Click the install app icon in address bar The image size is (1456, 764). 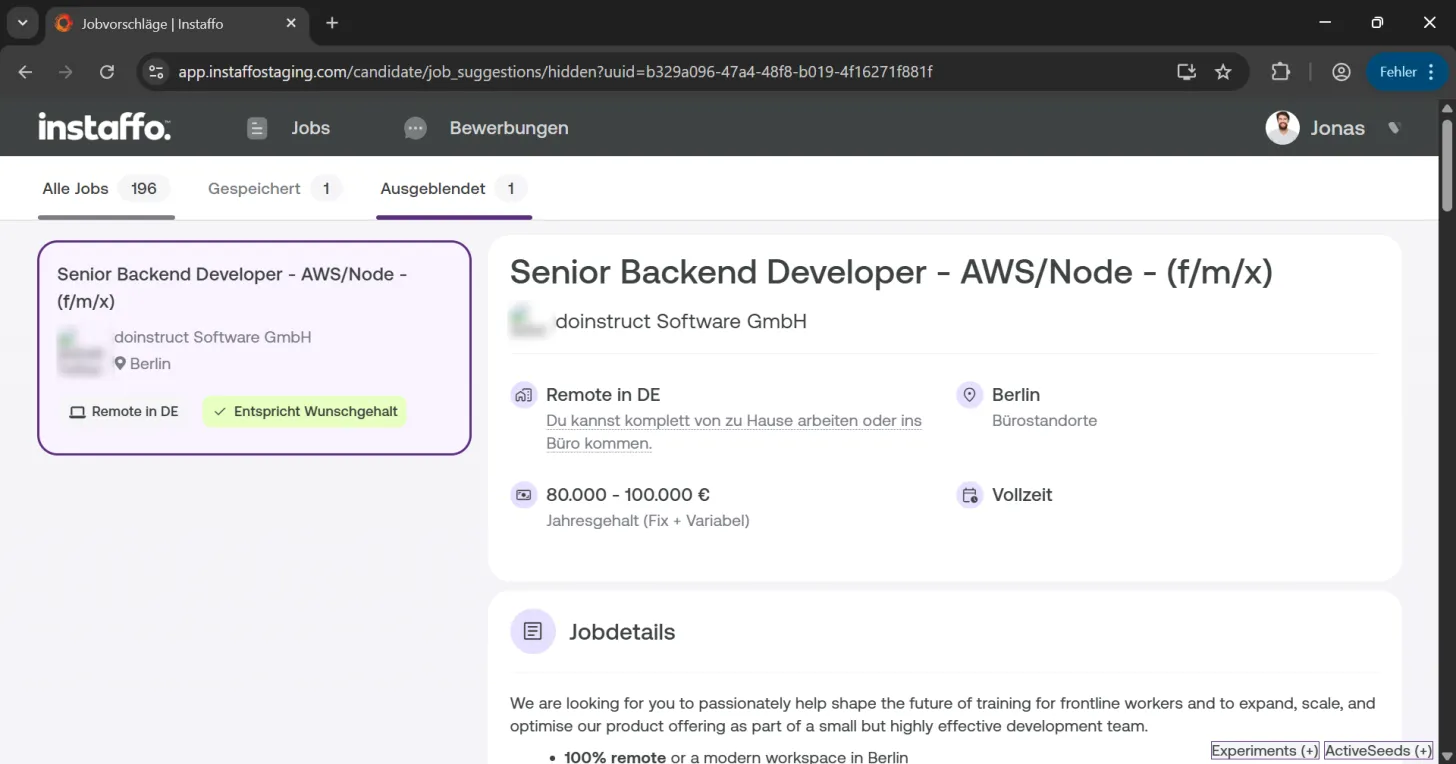tap(1186, 72)
